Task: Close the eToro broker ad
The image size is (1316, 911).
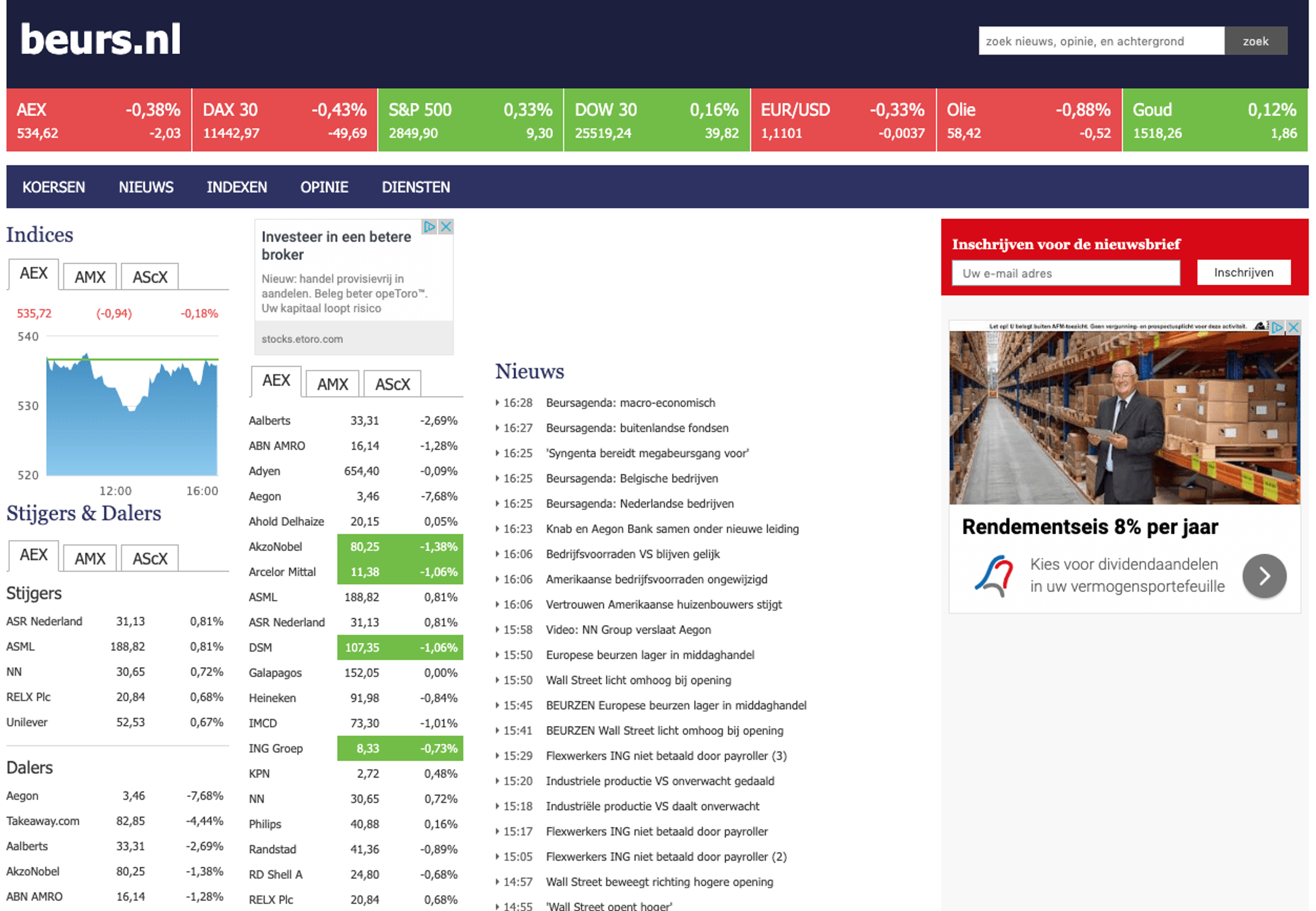Action: (446, 227)
